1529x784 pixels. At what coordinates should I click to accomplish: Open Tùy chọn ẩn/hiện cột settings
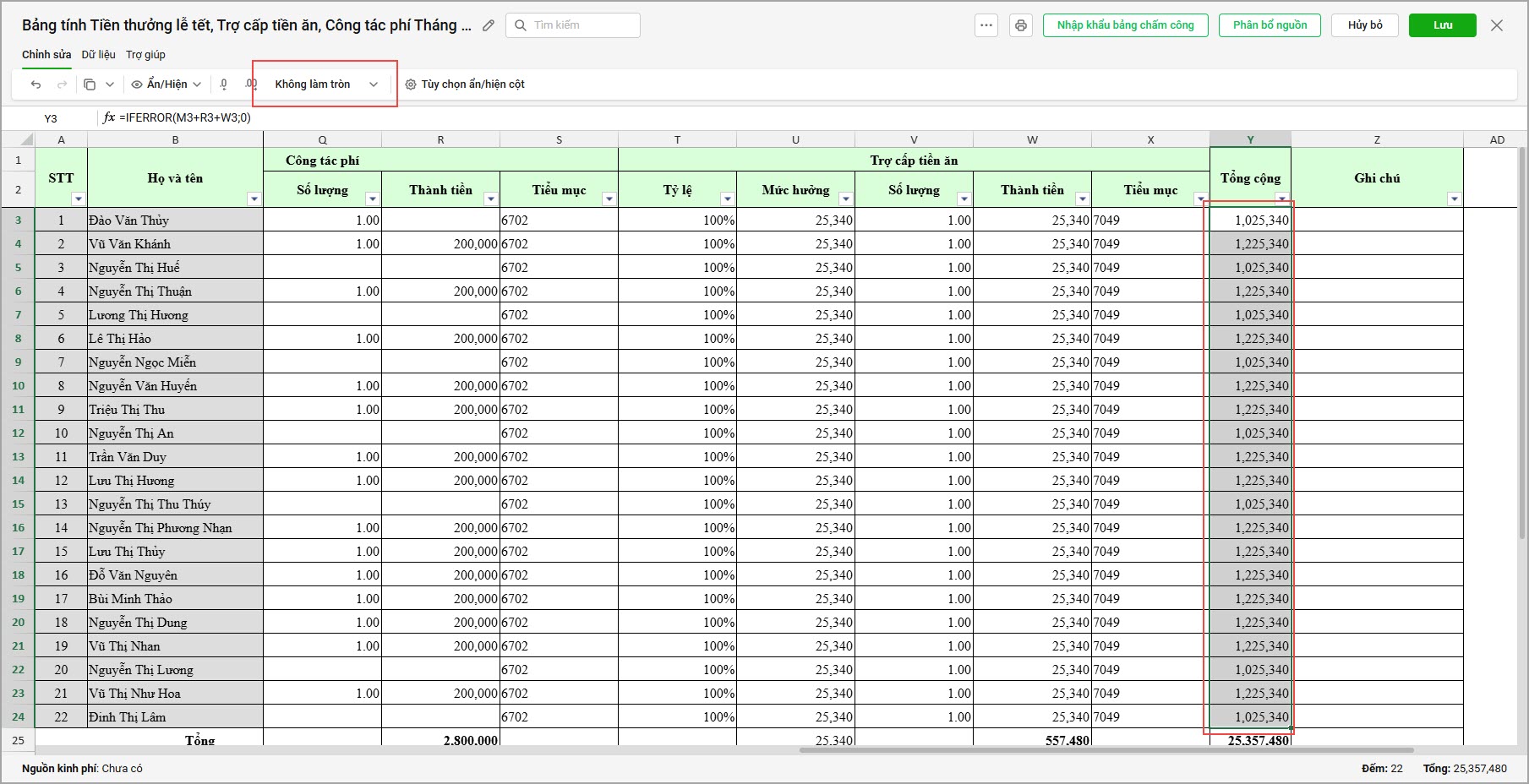(x=465, y=84)
